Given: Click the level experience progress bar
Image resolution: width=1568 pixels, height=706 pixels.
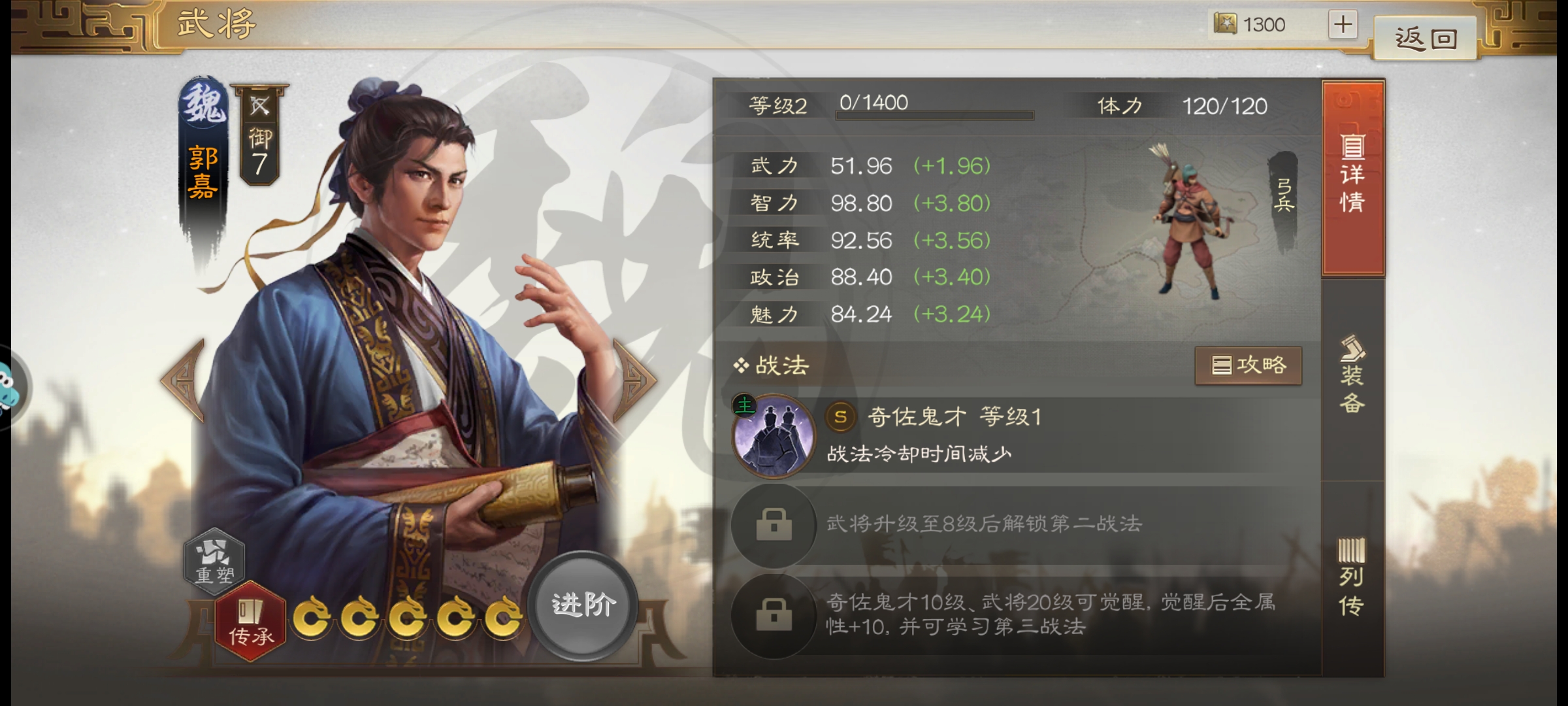Looking at the screenshot, I should coord(934,115).
